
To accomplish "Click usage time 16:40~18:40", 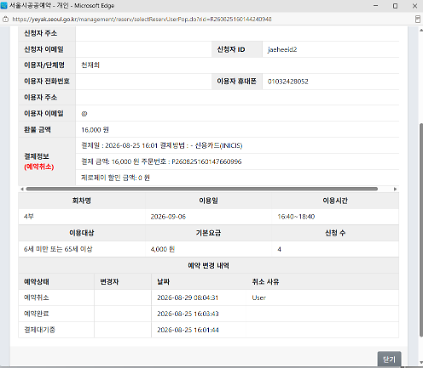I will click(296, 217).
